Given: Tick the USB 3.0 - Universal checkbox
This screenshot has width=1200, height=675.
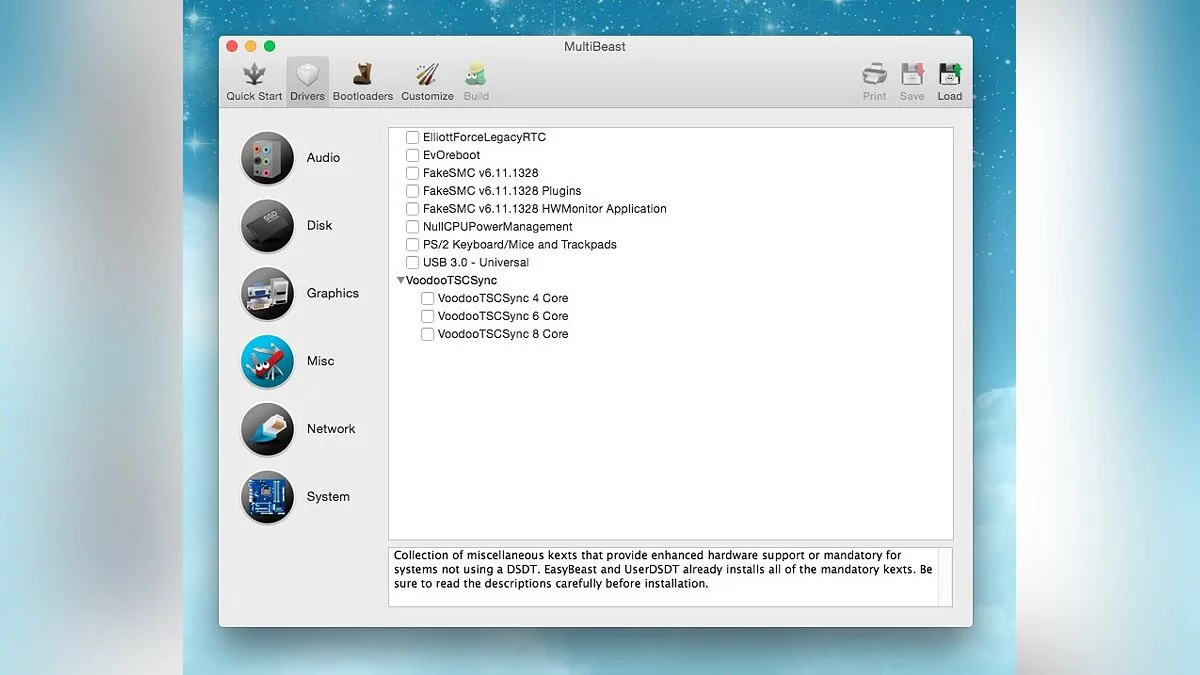Looking at the screenshot, I should (412, 263).
